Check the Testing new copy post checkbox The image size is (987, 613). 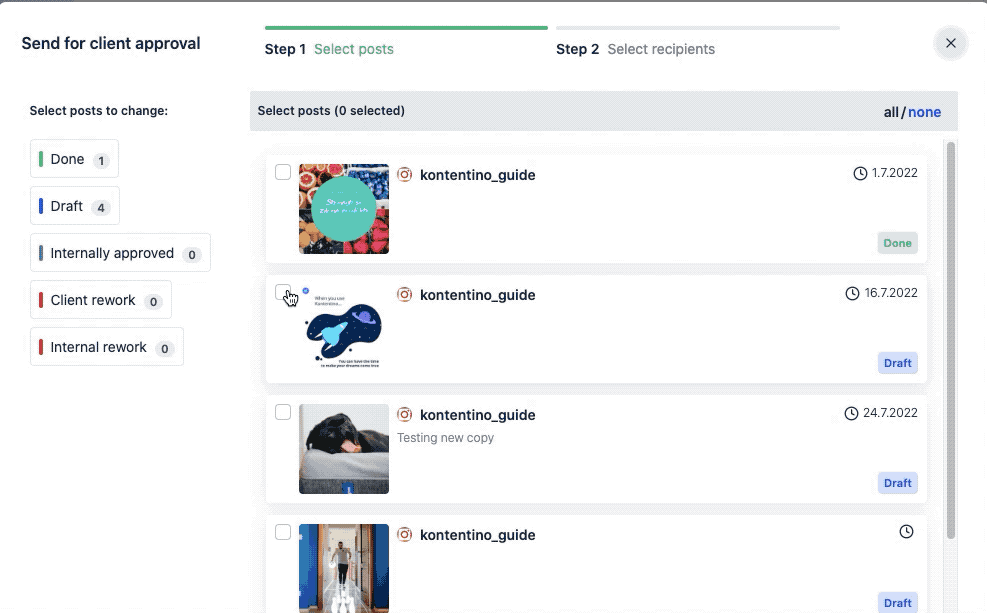(283, 412)
